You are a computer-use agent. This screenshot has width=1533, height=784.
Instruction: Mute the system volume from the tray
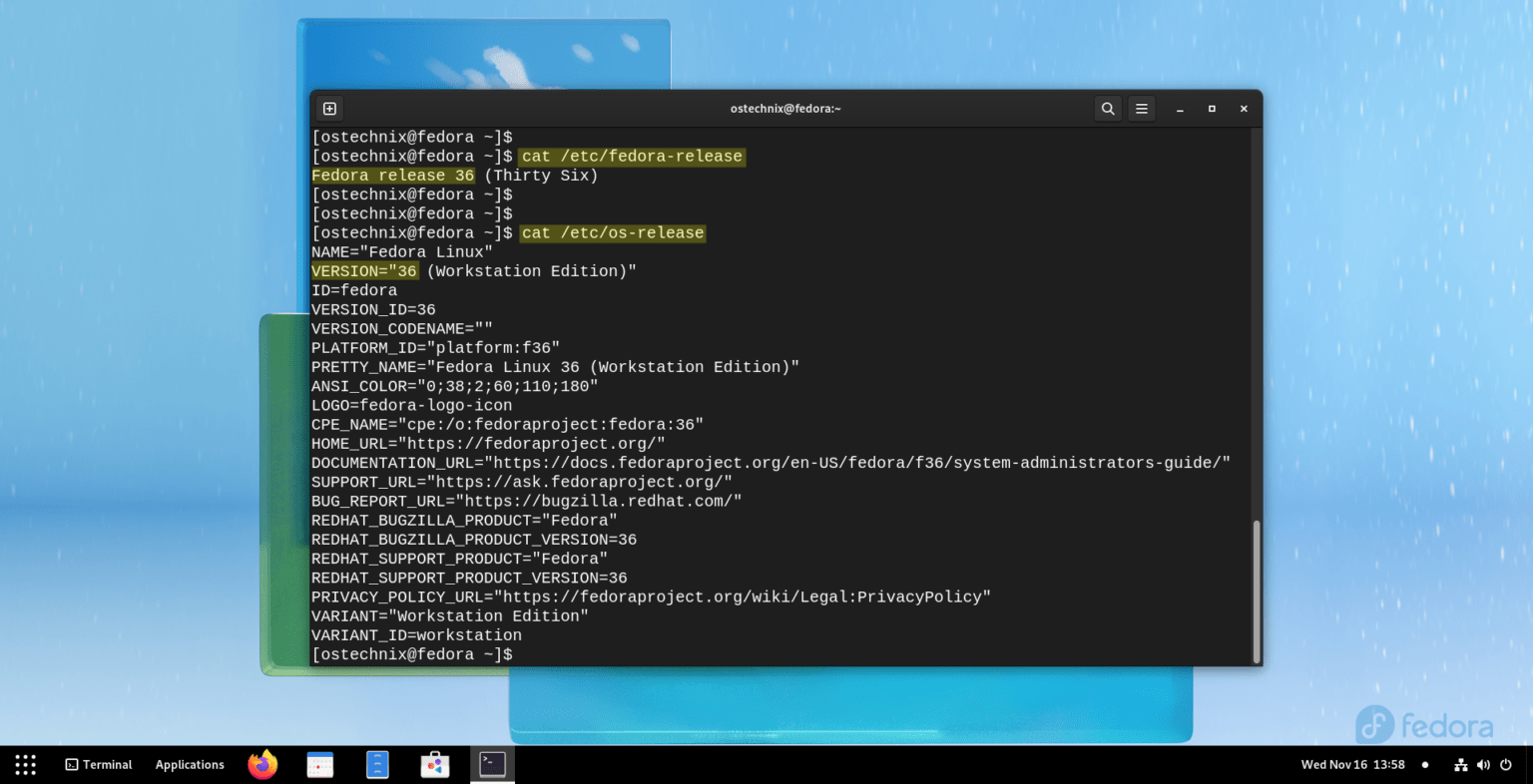click(1483, 764)
